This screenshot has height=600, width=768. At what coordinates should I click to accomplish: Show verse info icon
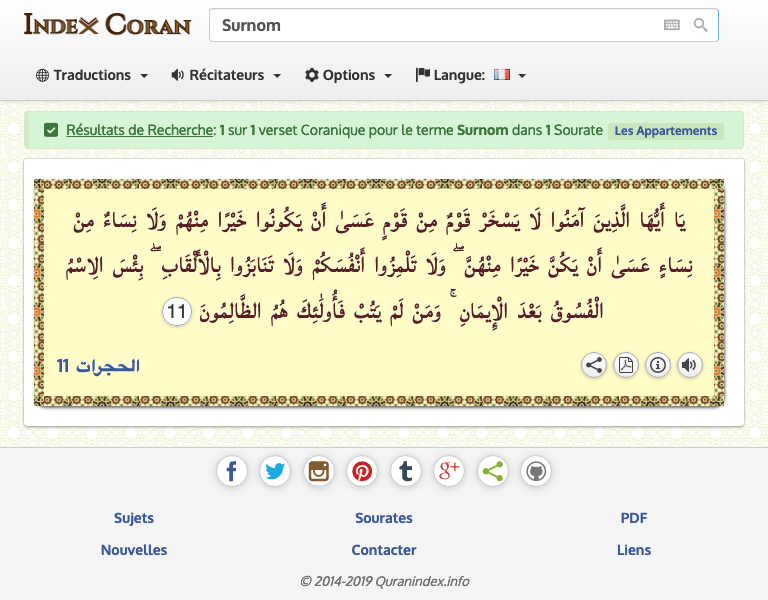point(658,365)
